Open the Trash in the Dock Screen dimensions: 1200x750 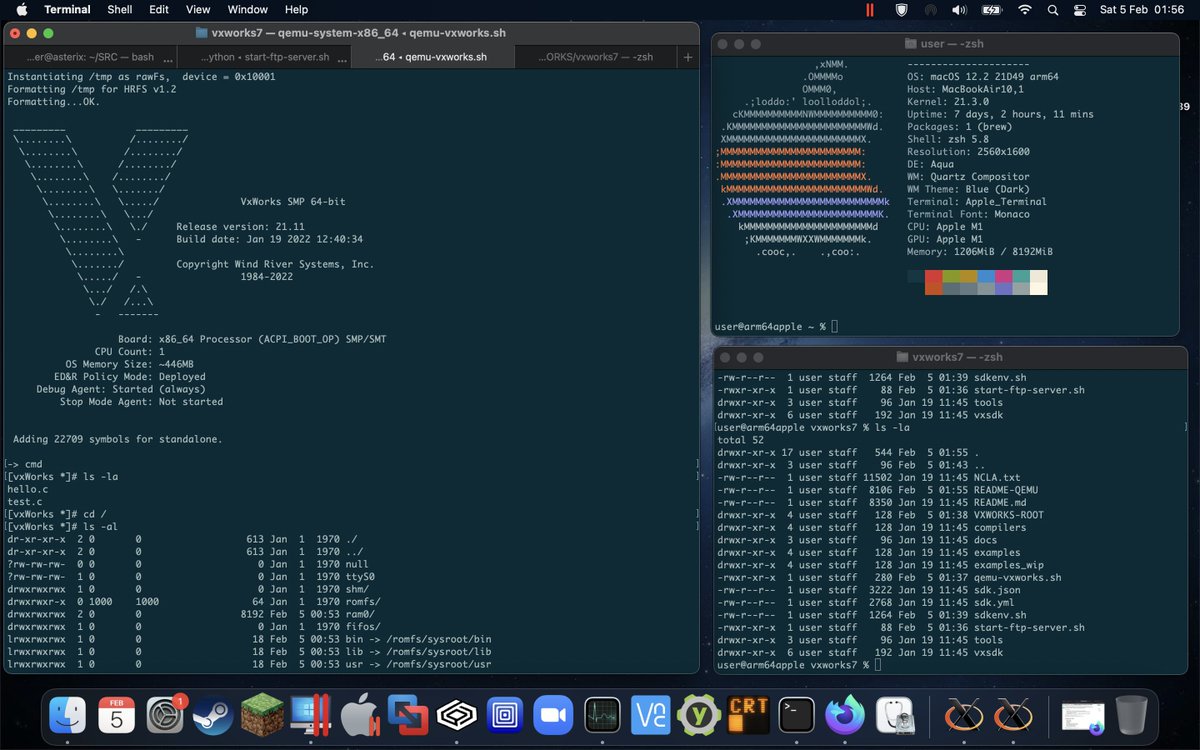1131,715
